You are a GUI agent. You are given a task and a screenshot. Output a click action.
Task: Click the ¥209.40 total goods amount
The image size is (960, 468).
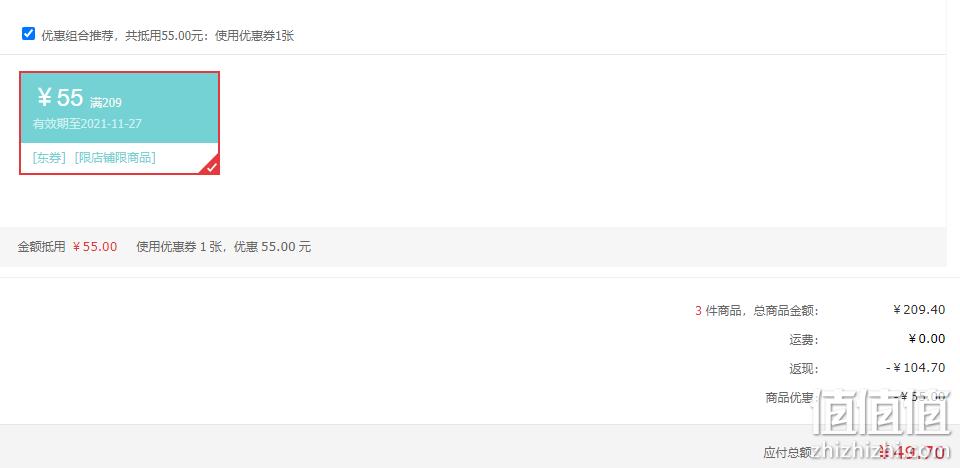[x=919, y=309]
